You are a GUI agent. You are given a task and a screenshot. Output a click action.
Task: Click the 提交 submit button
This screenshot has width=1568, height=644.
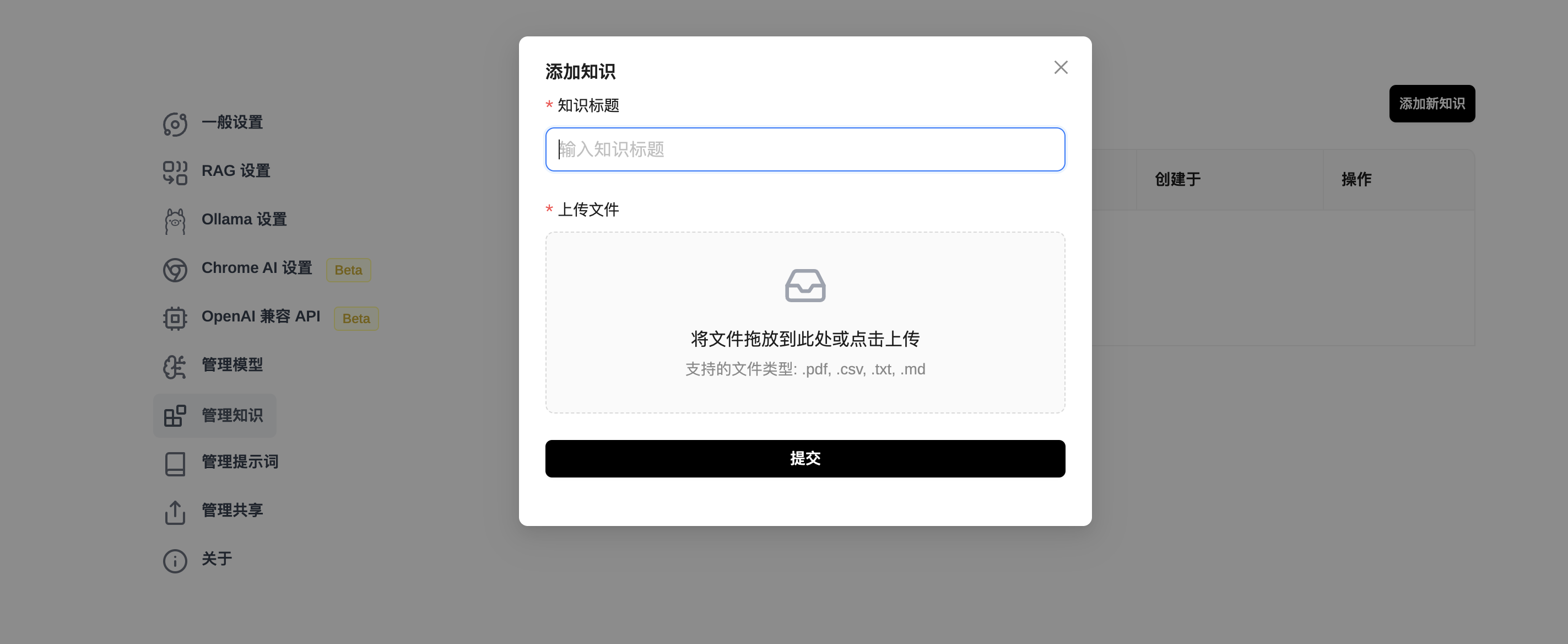pos(805,458)
